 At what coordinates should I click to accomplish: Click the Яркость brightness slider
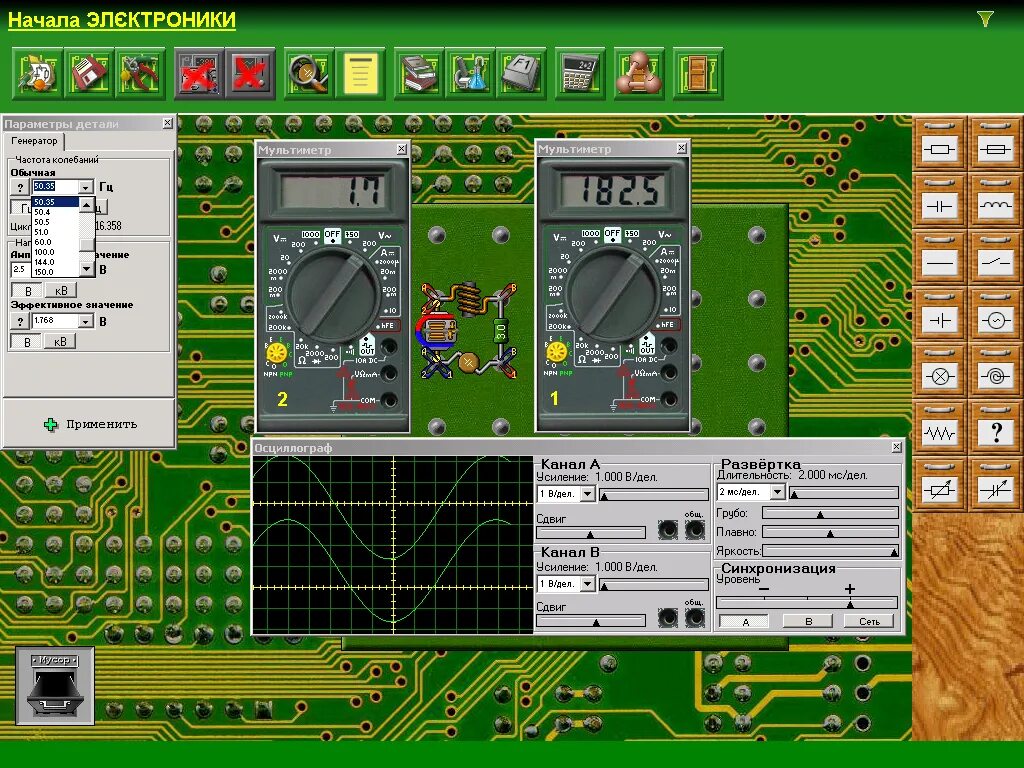pos(830,551)
